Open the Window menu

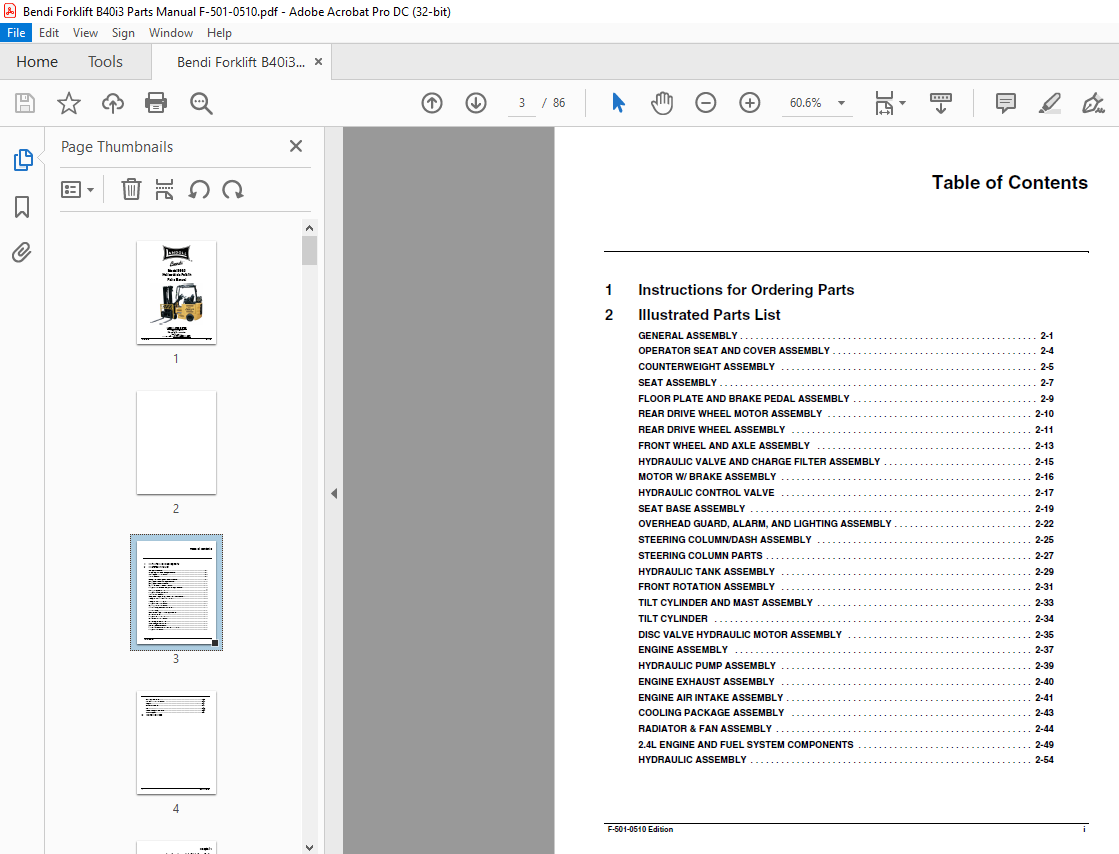(171, 33)
